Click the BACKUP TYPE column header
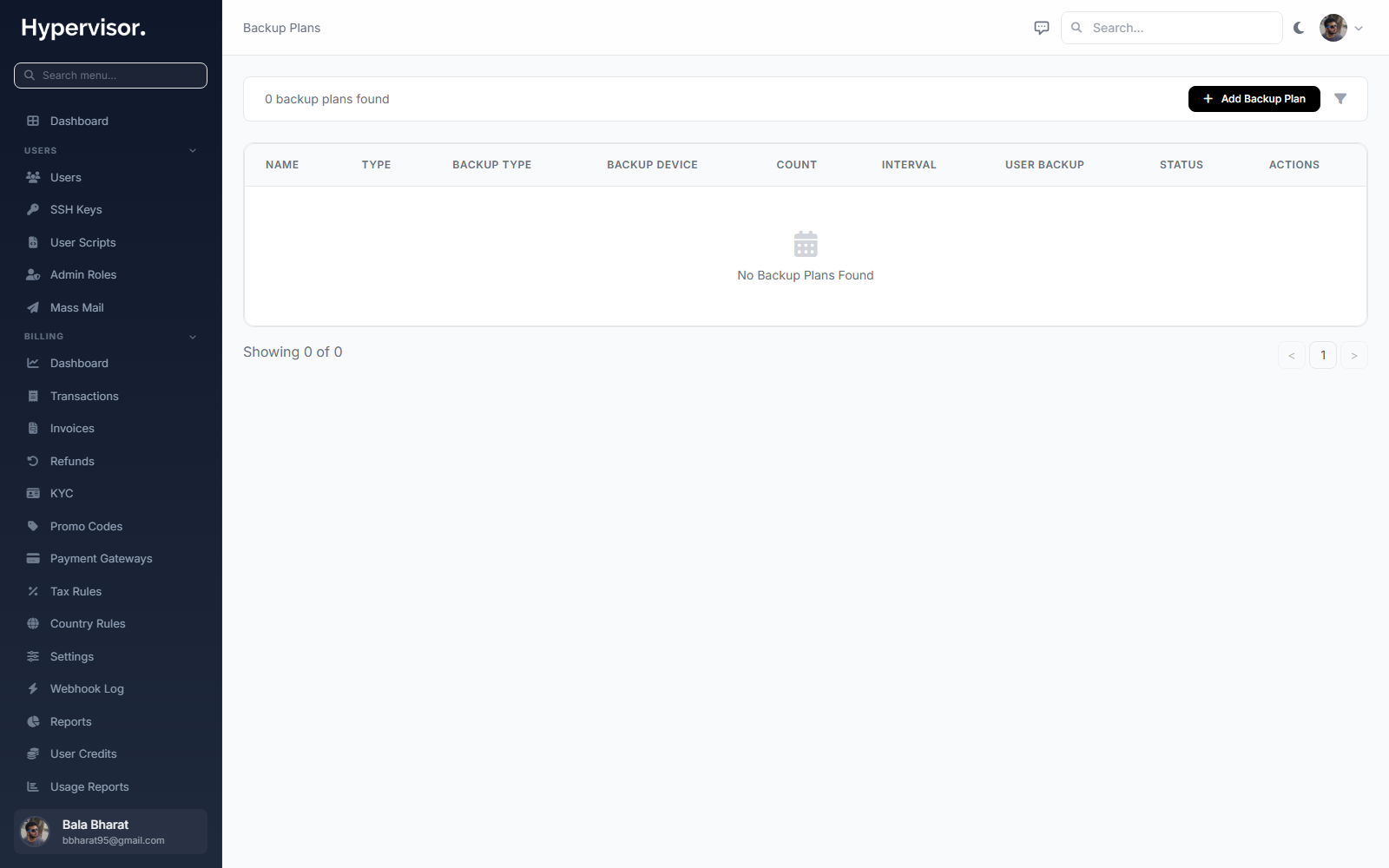1389x868 pixels. point(492,165)
